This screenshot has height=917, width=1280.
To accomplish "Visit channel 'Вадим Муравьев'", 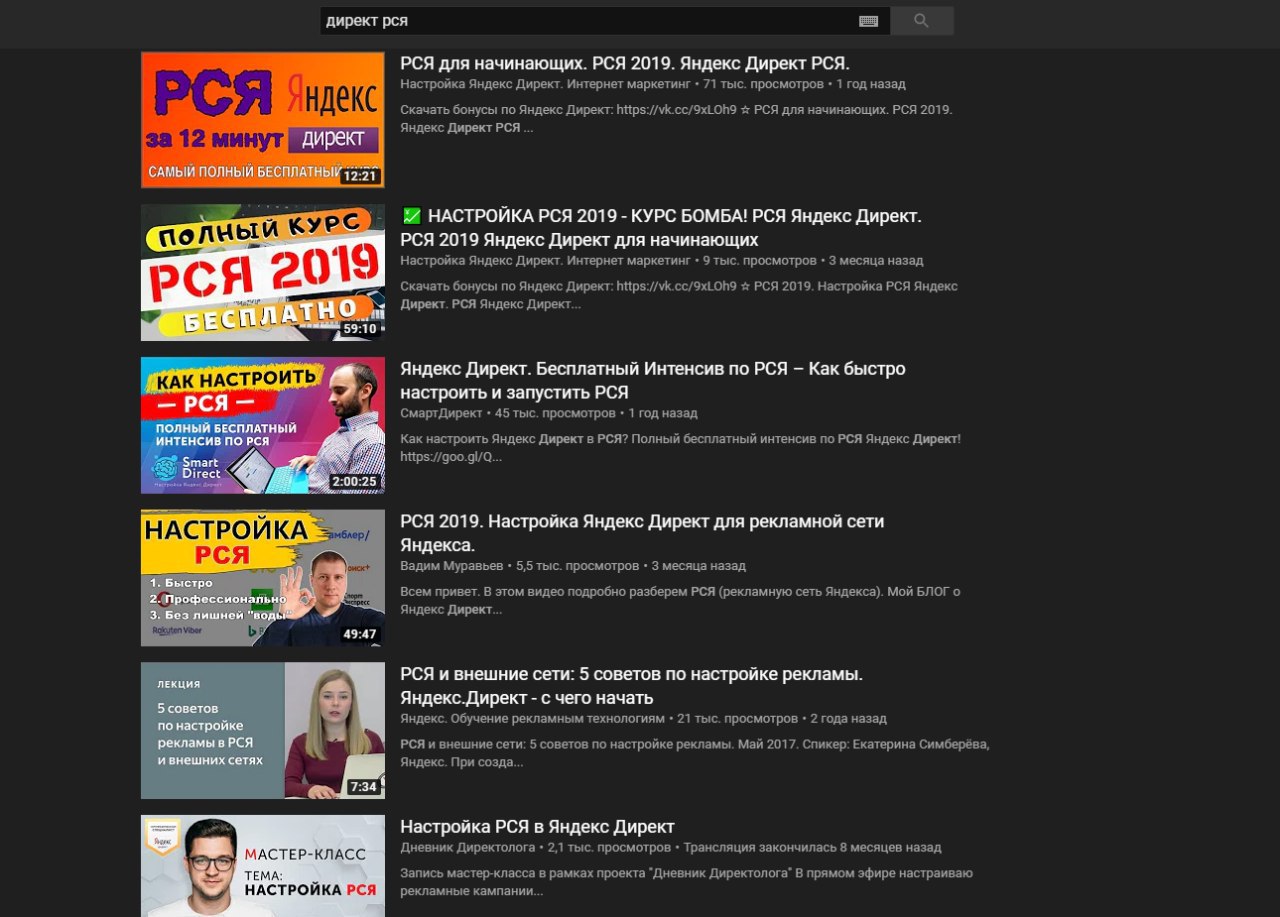I will [x=452, y=566].
